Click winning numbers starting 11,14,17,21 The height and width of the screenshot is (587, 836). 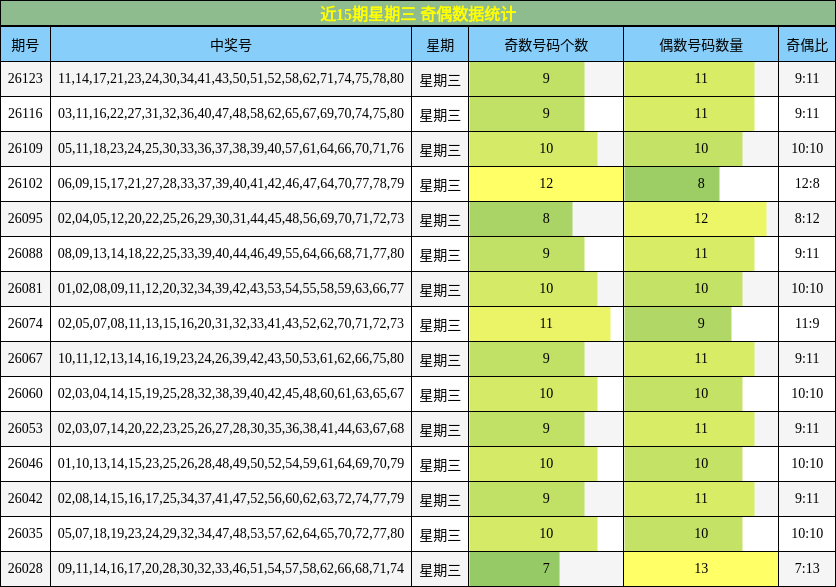tap(231, 79)
